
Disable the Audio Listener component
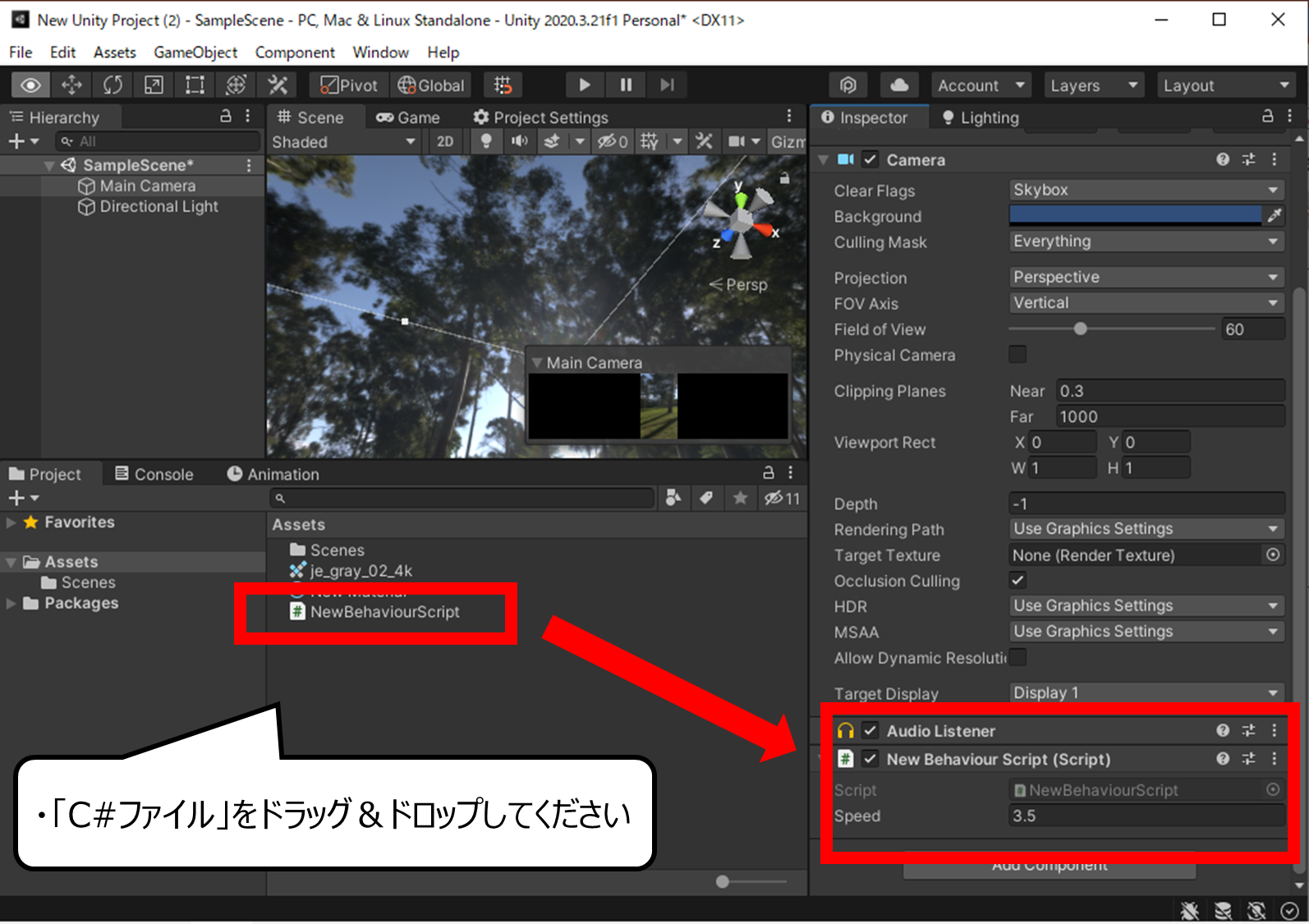[870, 730]
